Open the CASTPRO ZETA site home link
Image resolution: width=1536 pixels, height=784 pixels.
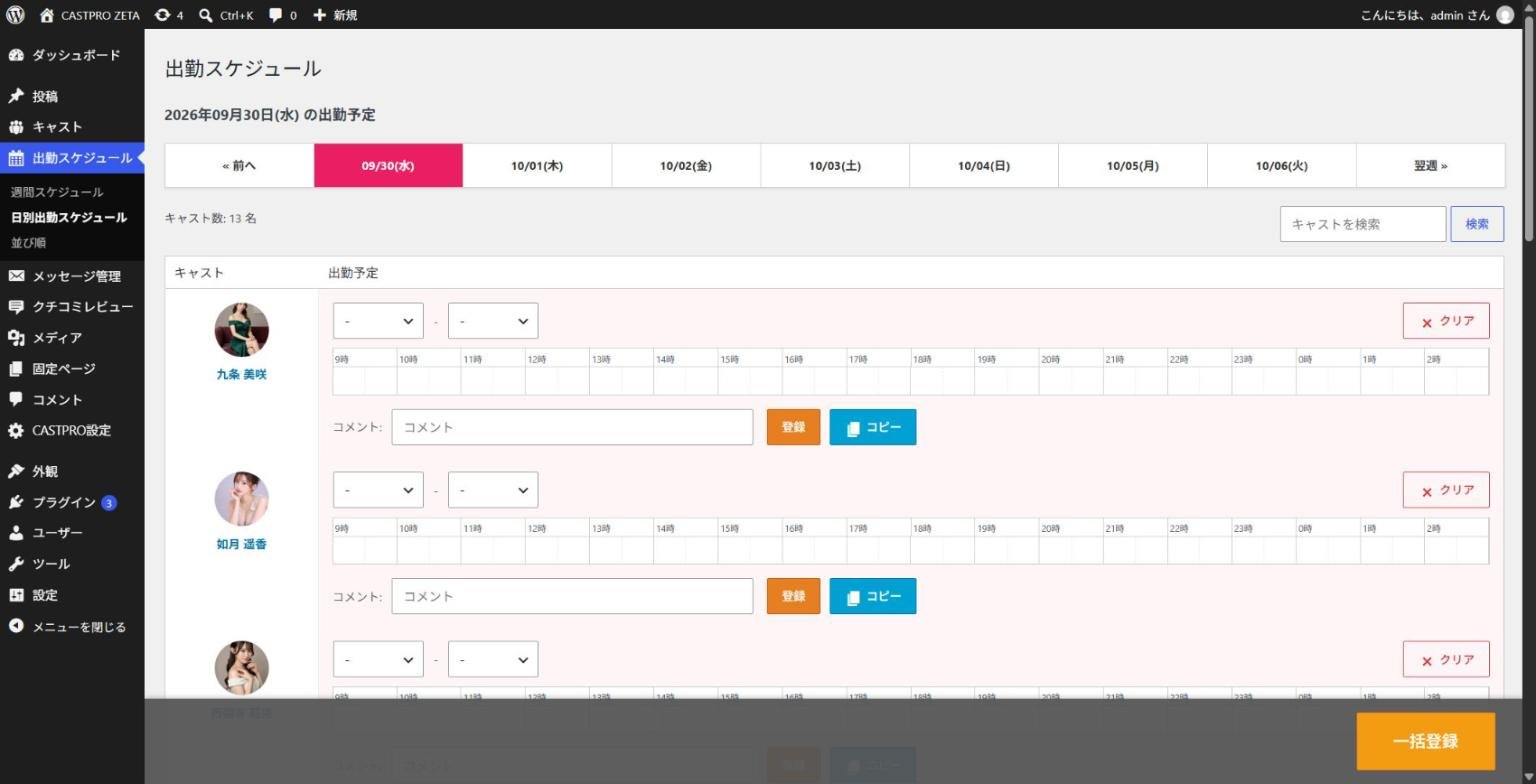(x=89, y=15)
